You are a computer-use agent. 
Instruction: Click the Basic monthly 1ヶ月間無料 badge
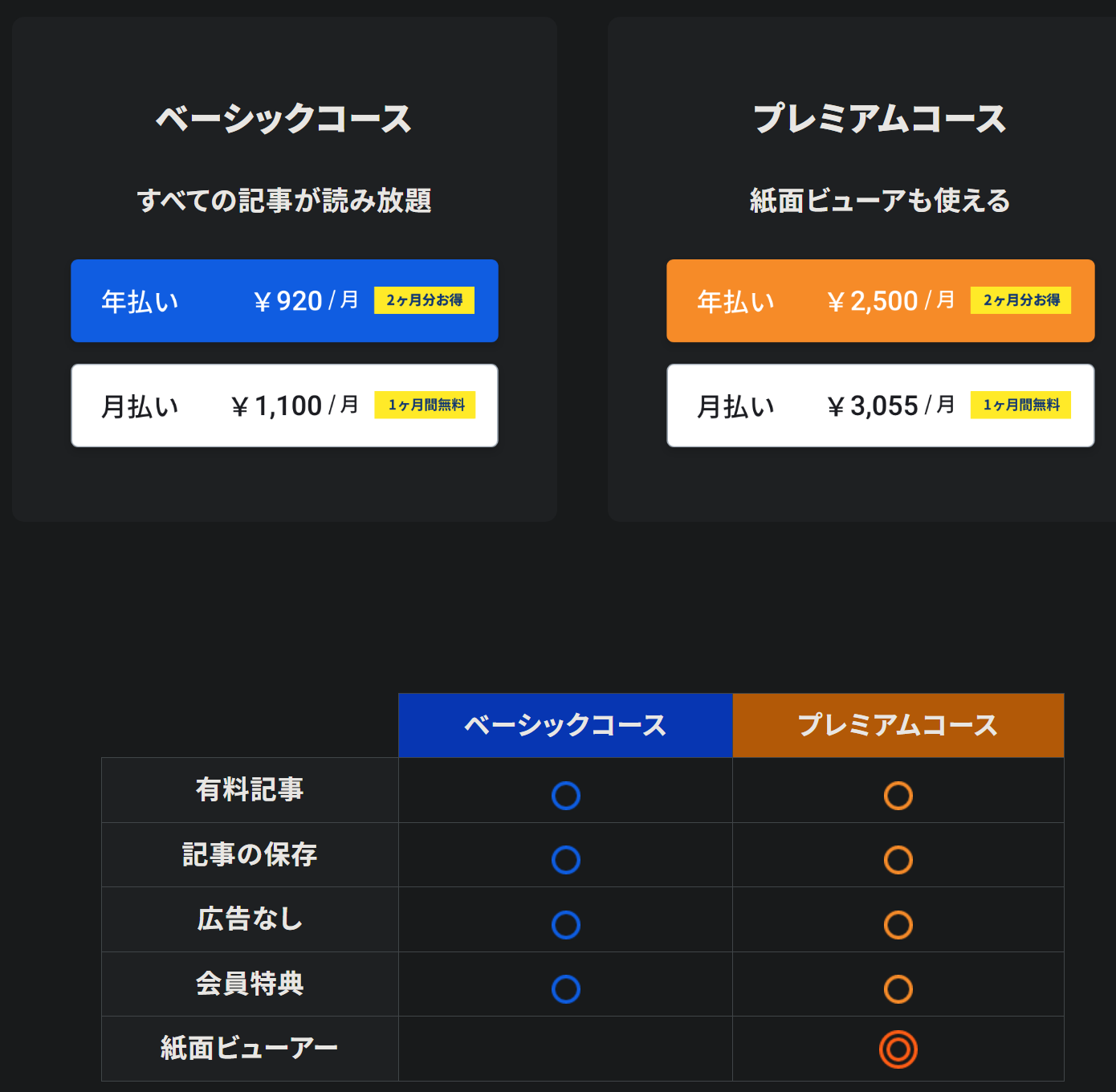click(425, 405)
